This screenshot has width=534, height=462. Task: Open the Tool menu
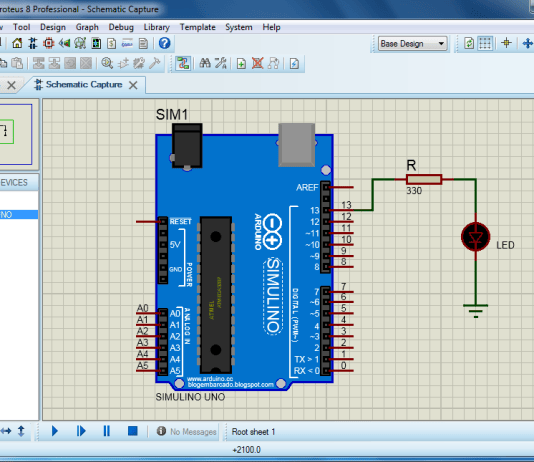21,27
